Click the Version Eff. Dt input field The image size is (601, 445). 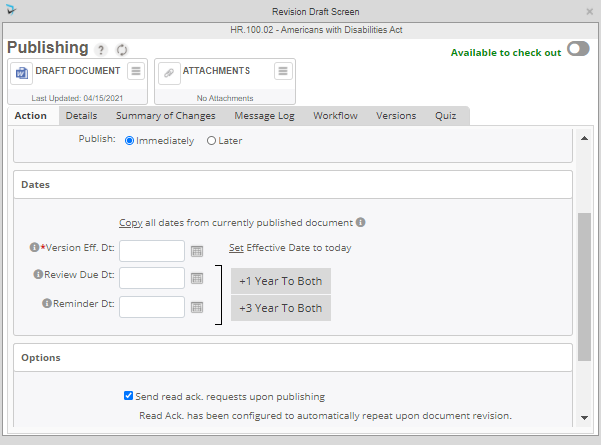pos(152,251)
